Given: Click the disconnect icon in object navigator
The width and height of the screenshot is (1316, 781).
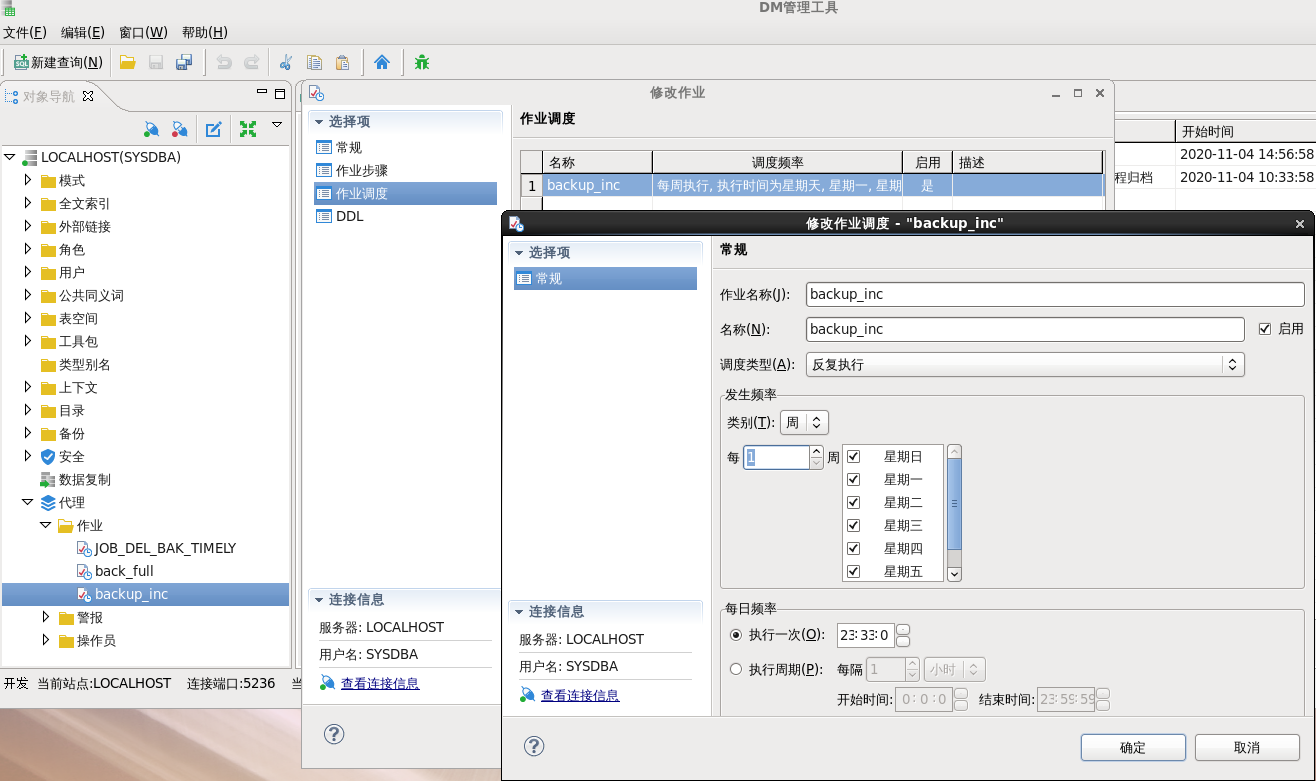Looking at the screenshot, I should point(180,129).
